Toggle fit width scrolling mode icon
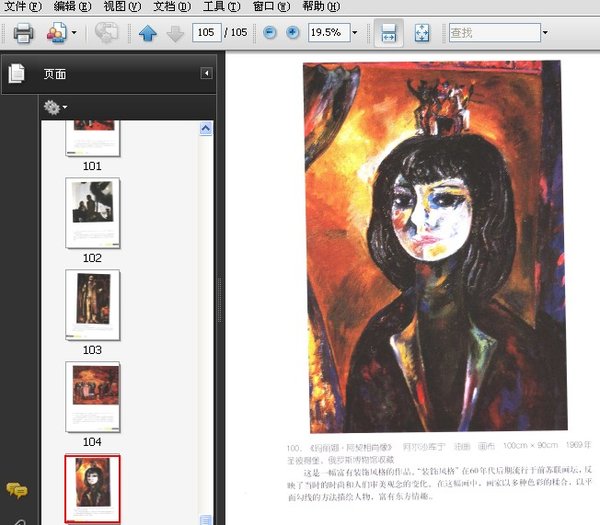 click(388, 33)
